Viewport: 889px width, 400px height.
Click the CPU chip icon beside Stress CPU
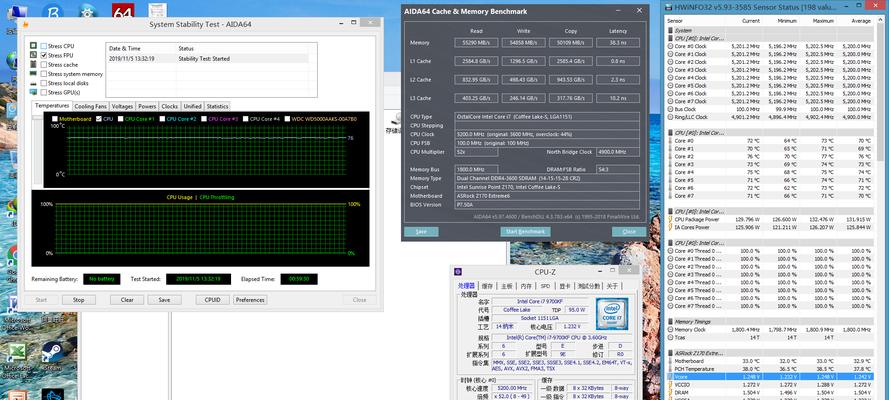33,46
